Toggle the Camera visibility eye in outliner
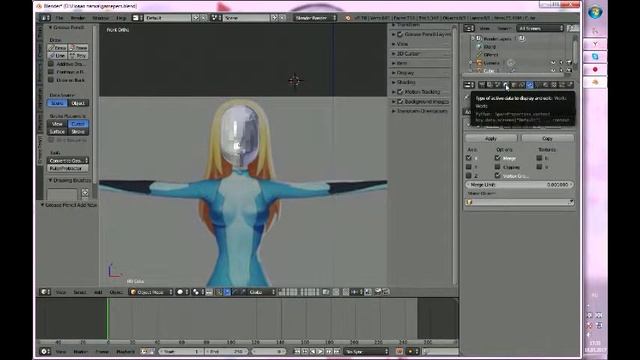The height and width of the screenshot is (360, 640). (553, 63)
